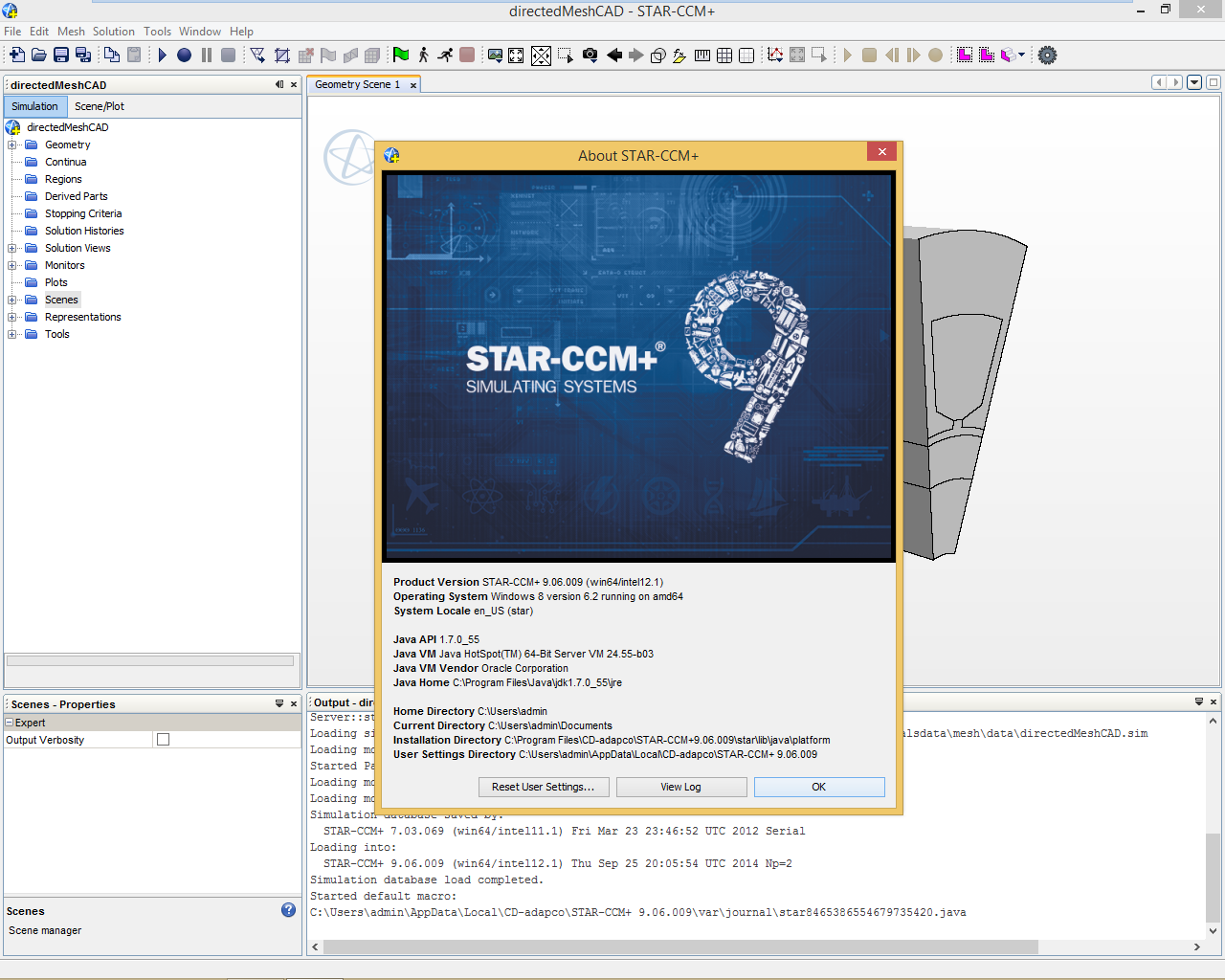Click the blue Run play arrow icon
The width and height of the screenshot is (1225, 980).
tap(163, 56)
